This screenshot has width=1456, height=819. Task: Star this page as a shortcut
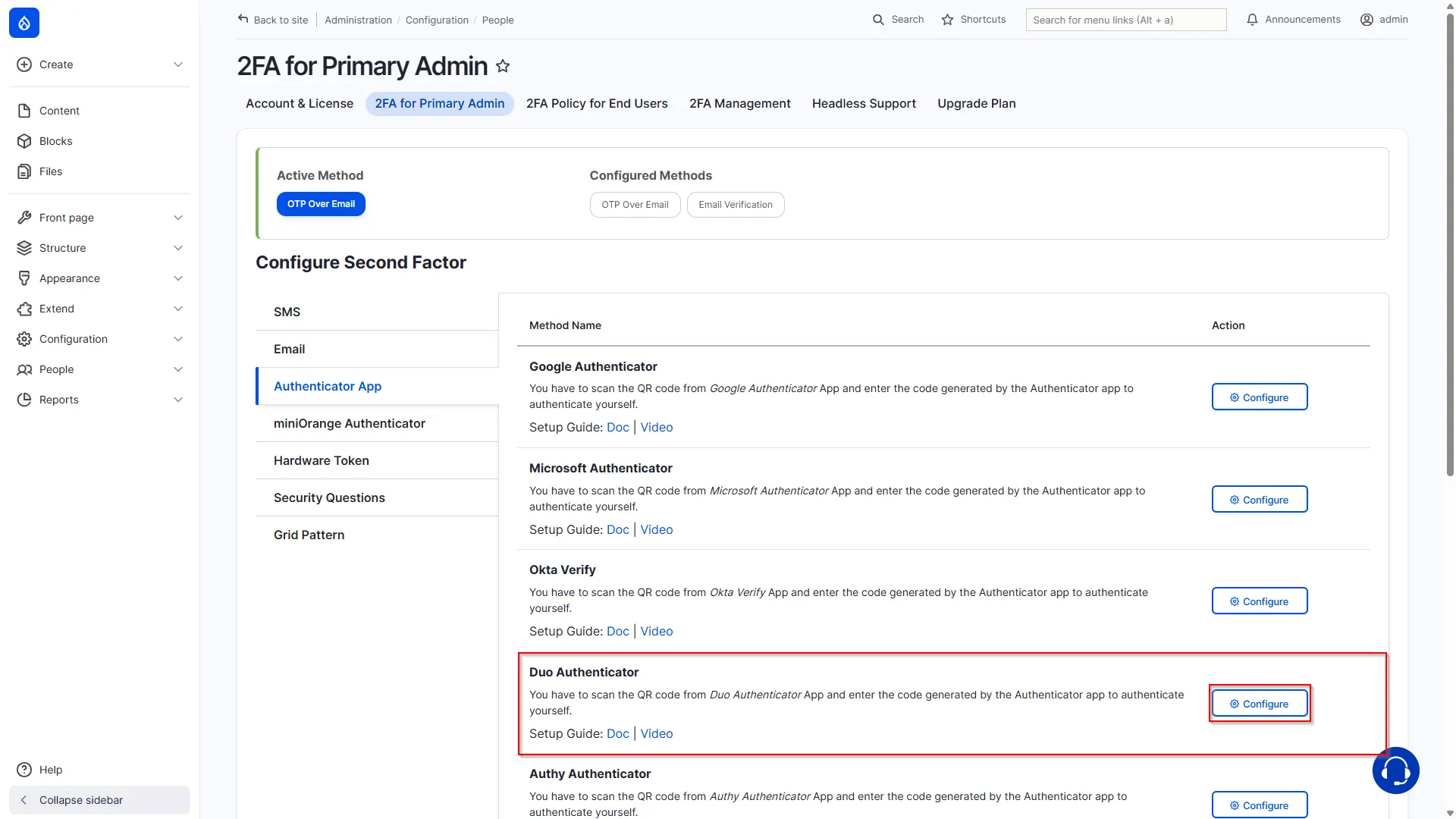(503, 66)
